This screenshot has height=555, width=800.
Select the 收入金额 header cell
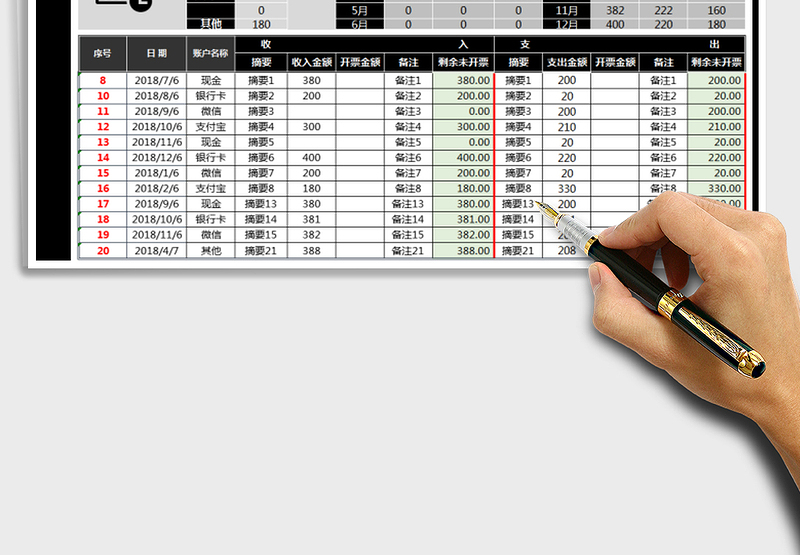[x=311, y=62]
